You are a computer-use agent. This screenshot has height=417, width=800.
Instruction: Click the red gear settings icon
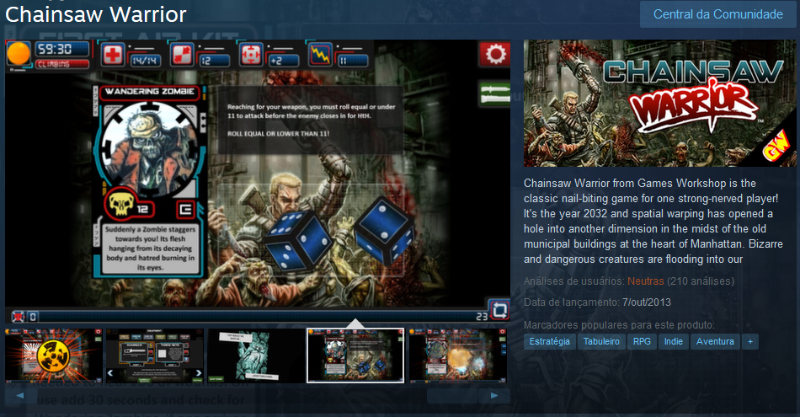(494, 54)
